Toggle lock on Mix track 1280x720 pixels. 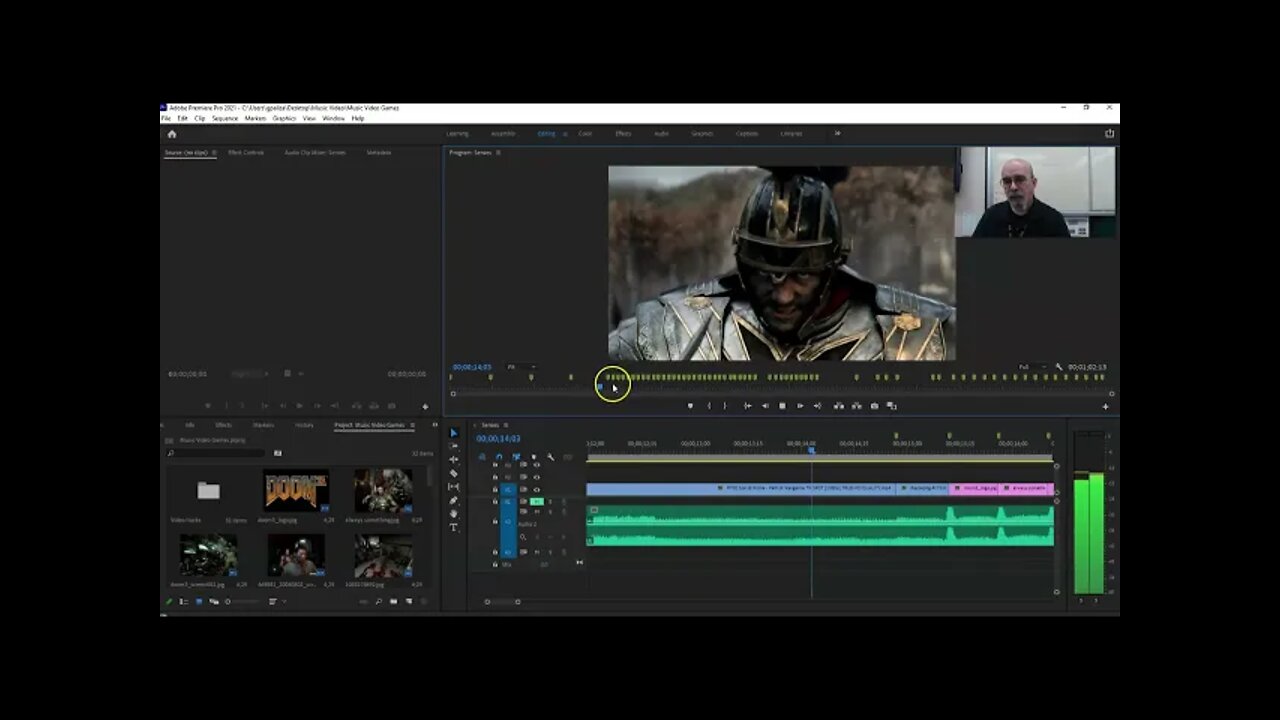(x=495, y=564)
